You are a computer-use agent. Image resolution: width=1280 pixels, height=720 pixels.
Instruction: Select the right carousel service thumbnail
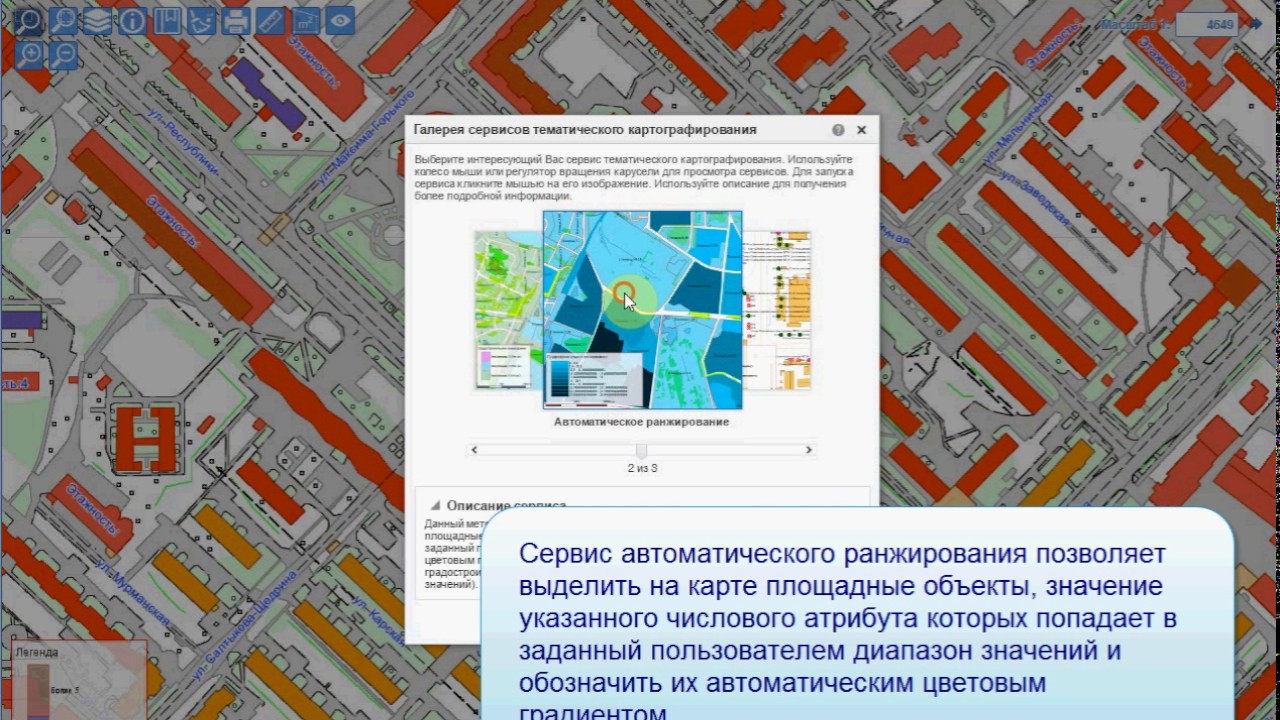coord(777,310)
